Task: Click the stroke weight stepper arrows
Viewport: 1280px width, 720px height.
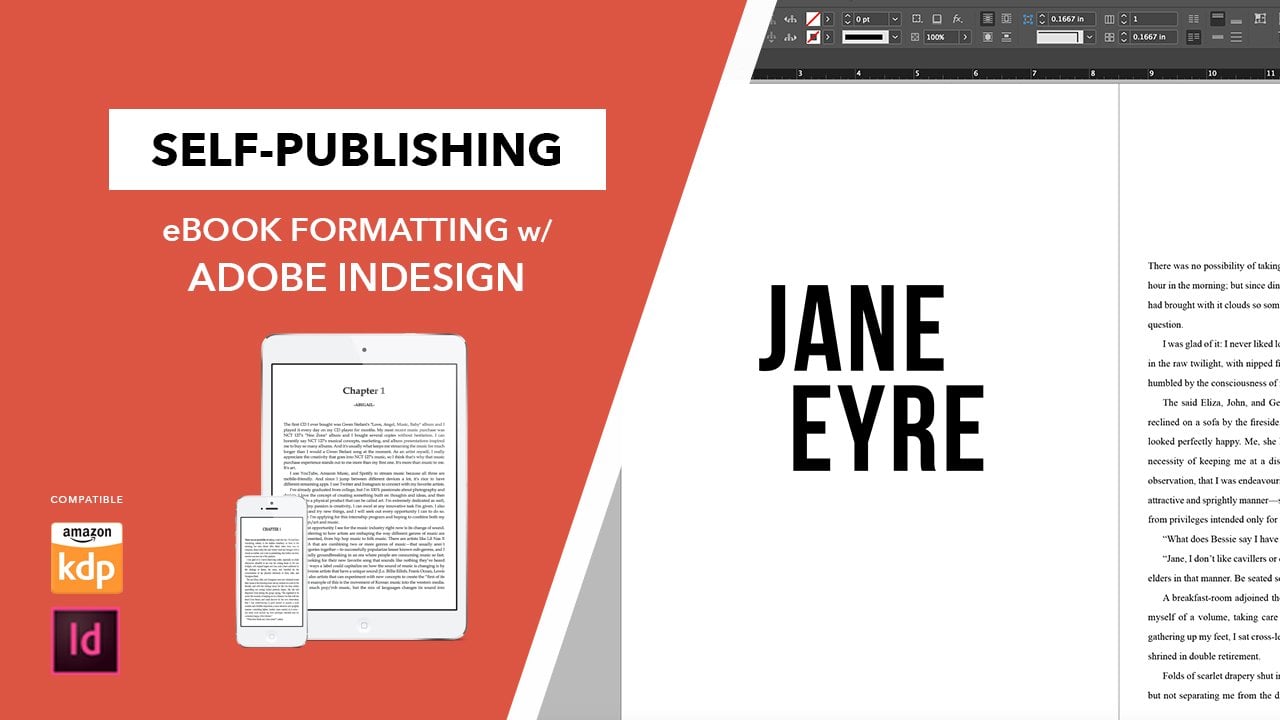Action: (847, 19)
